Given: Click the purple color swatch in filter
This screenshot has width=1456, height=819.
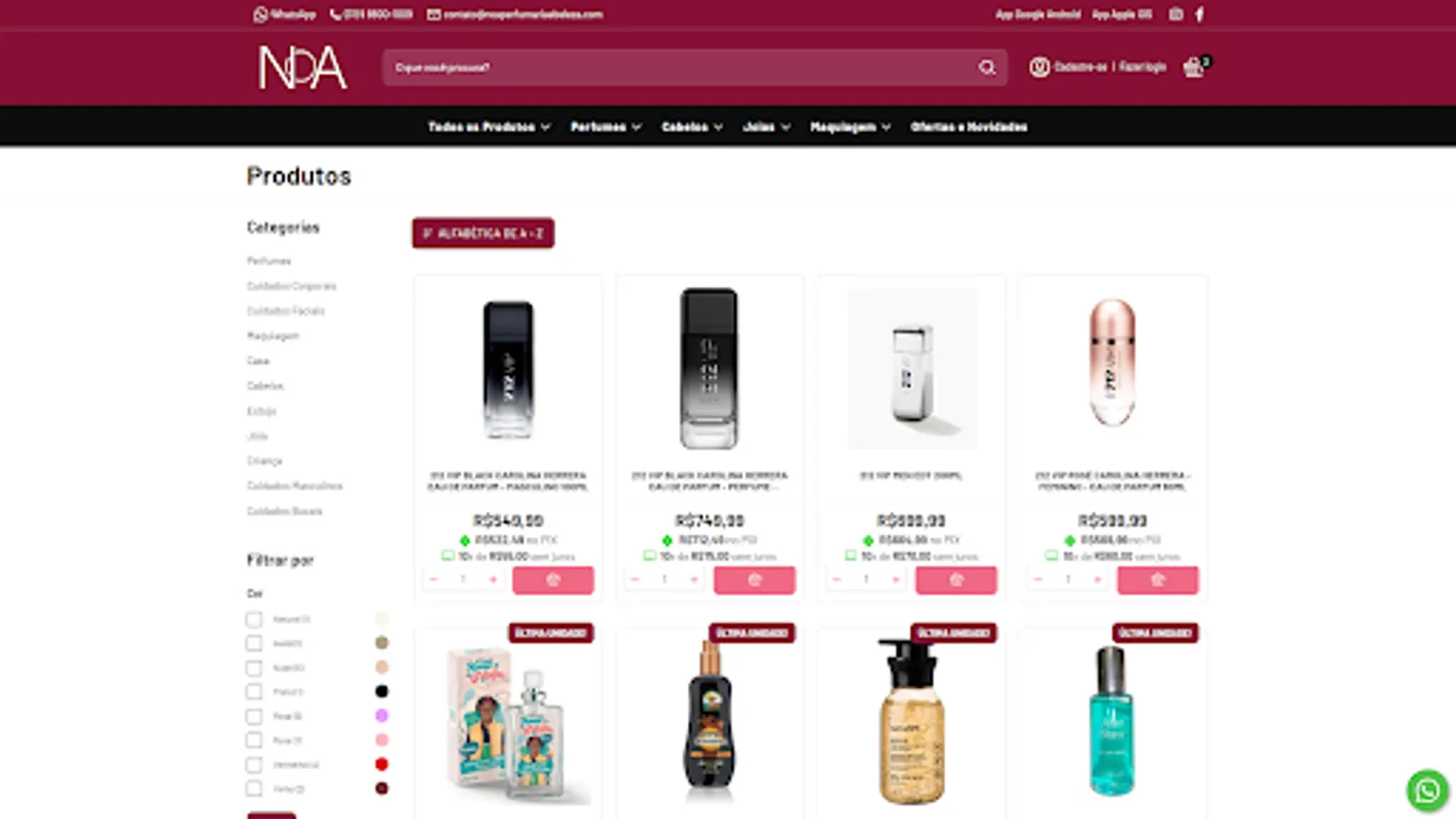Looking at the screenshot, I should 381,715.
